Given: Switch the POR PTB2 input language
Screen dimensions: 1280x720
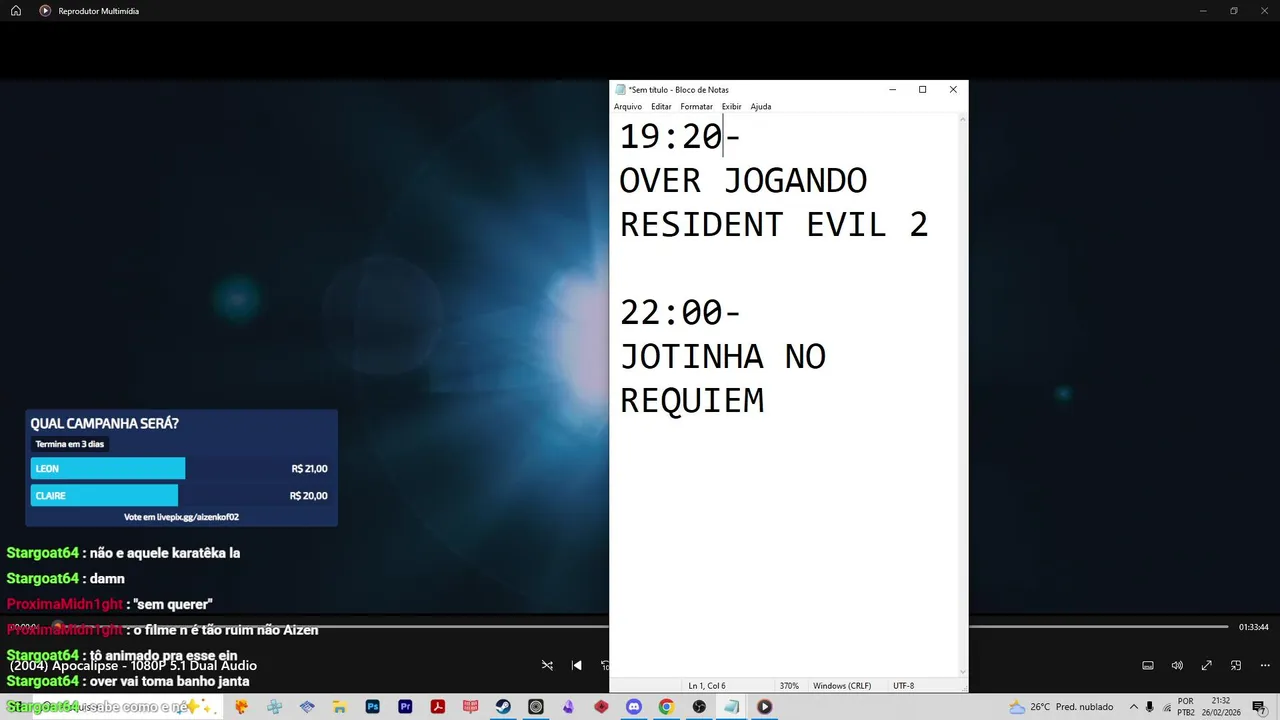Looking at the screenshot, I should tap(1186, 707).
